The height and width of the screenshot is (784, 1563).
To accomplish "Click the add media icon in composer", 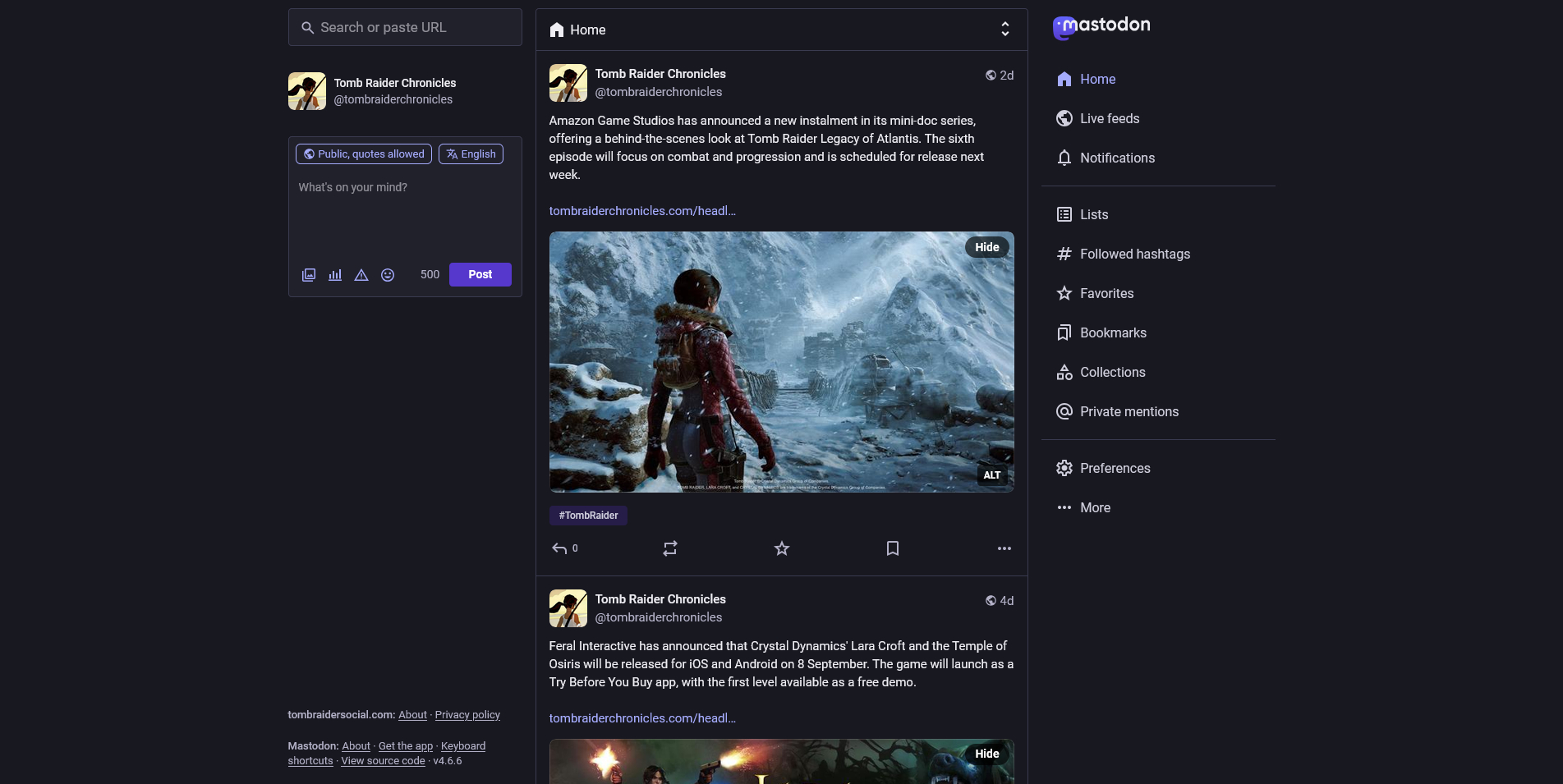I will [309, 275].
